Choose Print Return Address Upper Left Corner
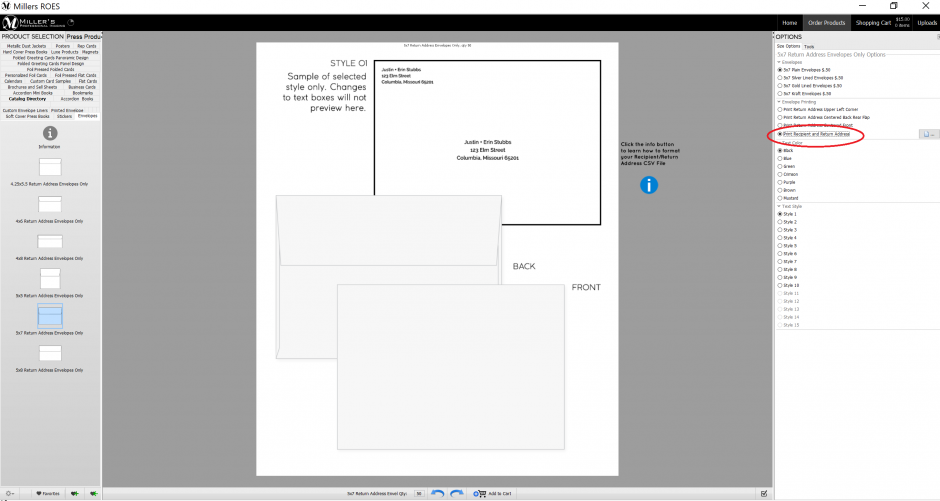Viewport: 940px width, 501px height. point(818,110)
